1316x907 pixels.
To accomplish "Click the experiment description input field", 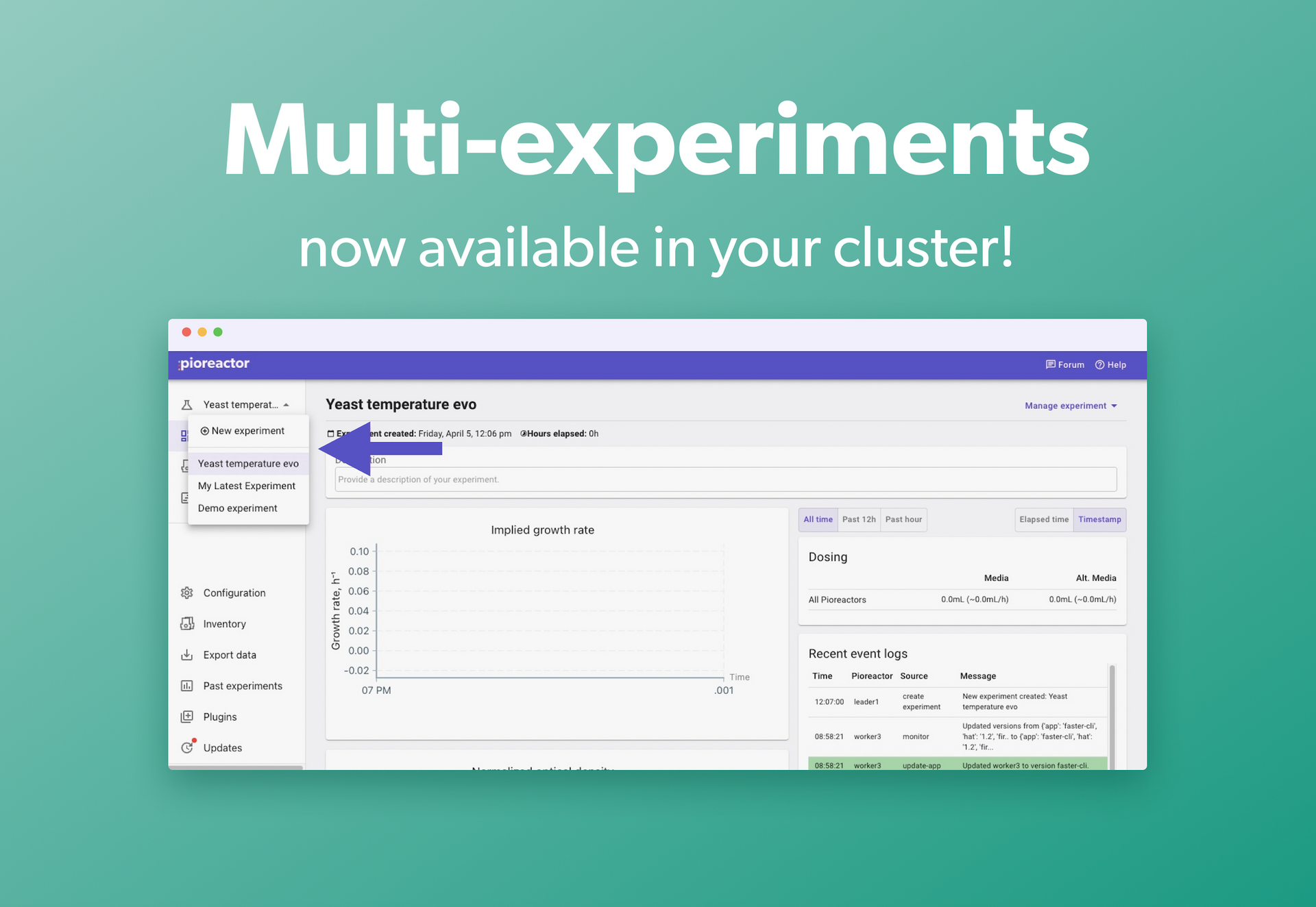I will (x=725, y=480).
